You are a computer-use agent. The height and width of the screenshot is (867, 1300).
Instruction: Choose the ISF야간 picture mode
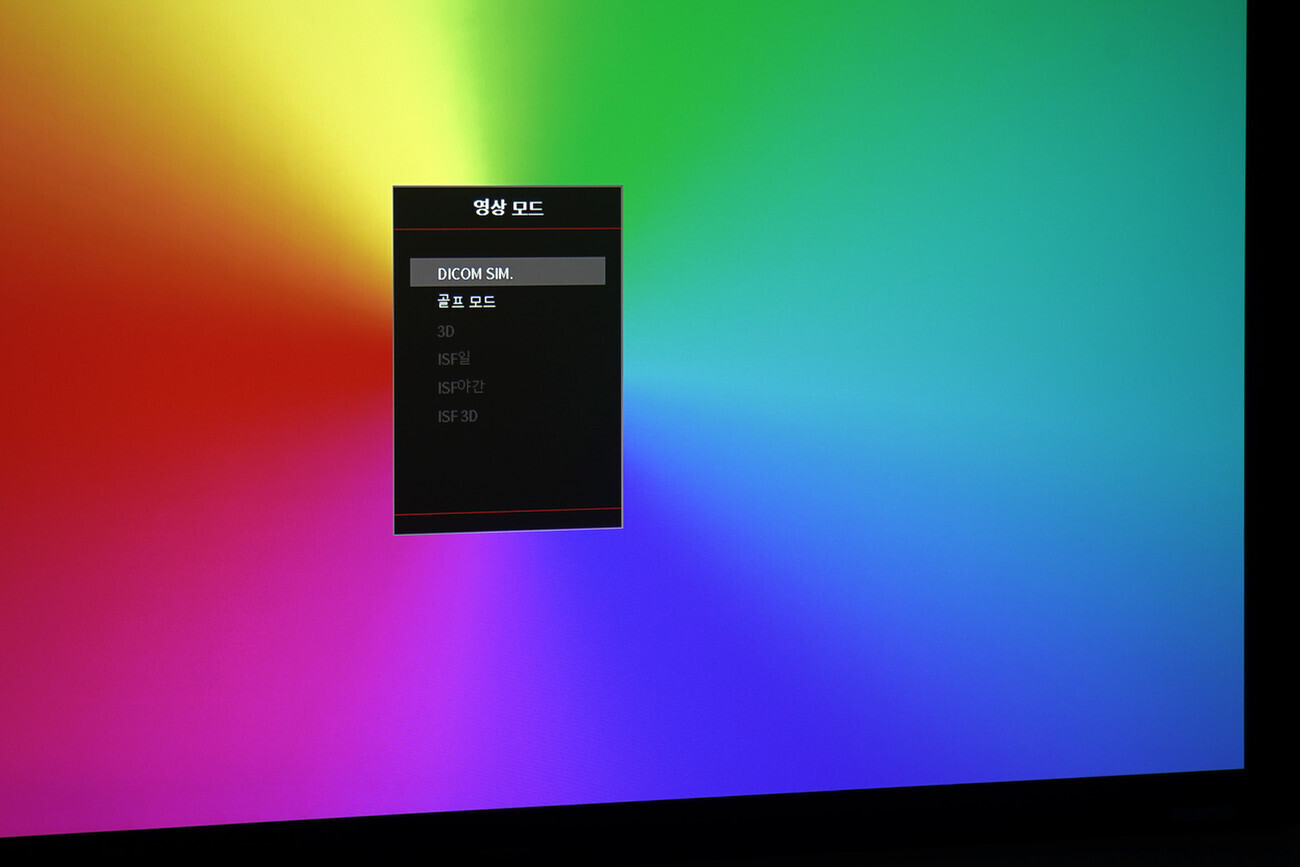(461, 387)
